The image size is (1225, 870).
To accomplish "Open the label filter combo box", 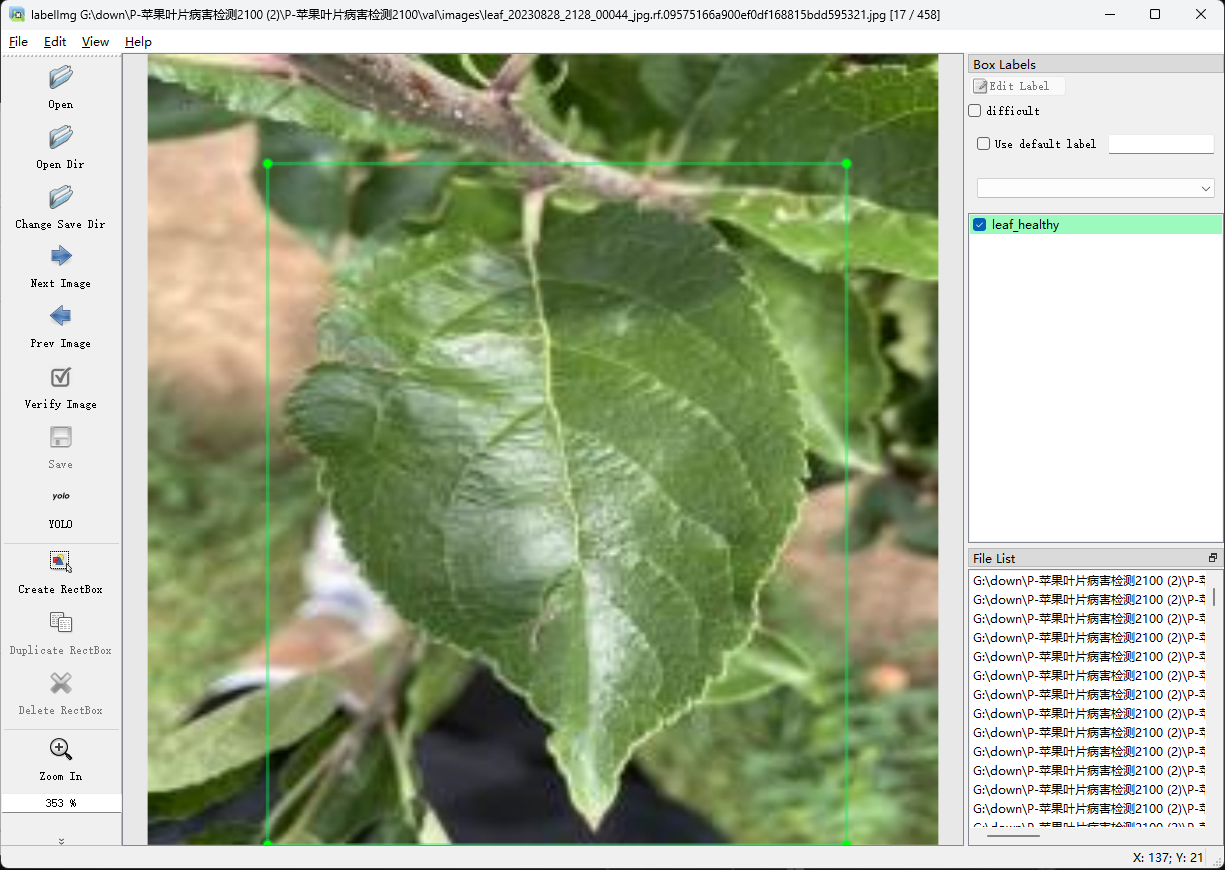I will point(1096,188).
